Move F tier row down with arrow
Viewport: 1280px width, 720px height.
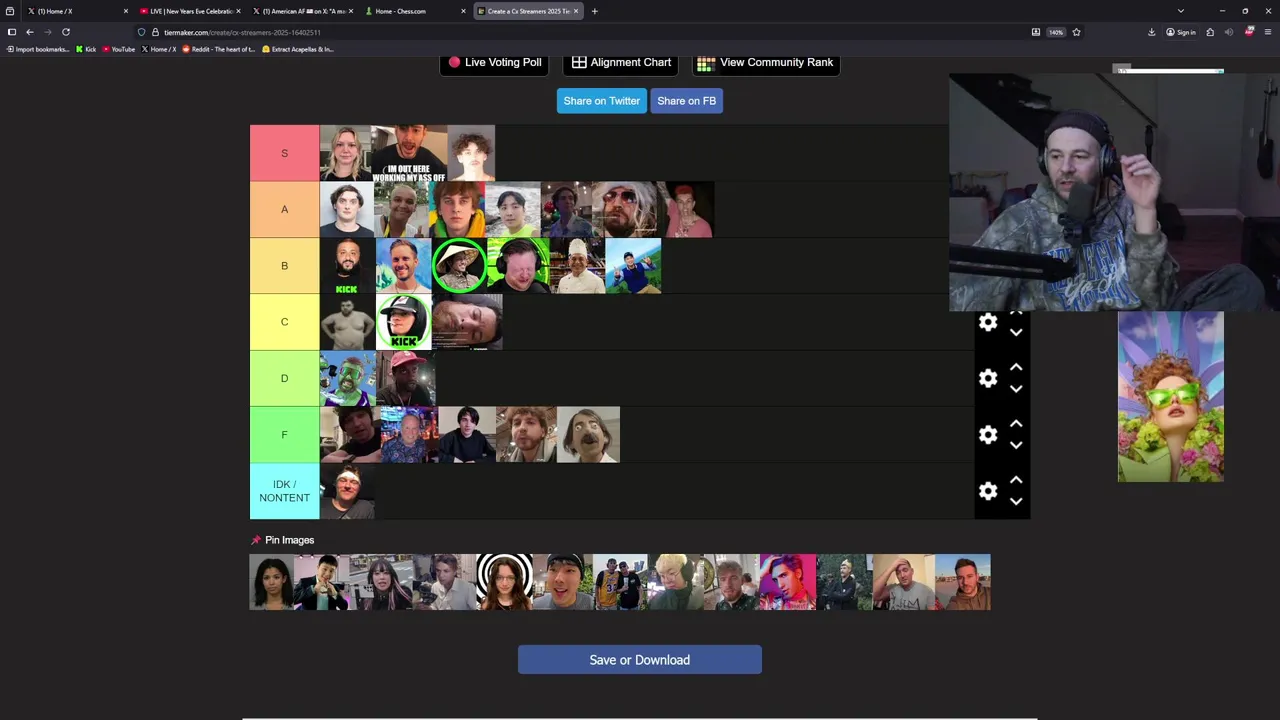1016,446
